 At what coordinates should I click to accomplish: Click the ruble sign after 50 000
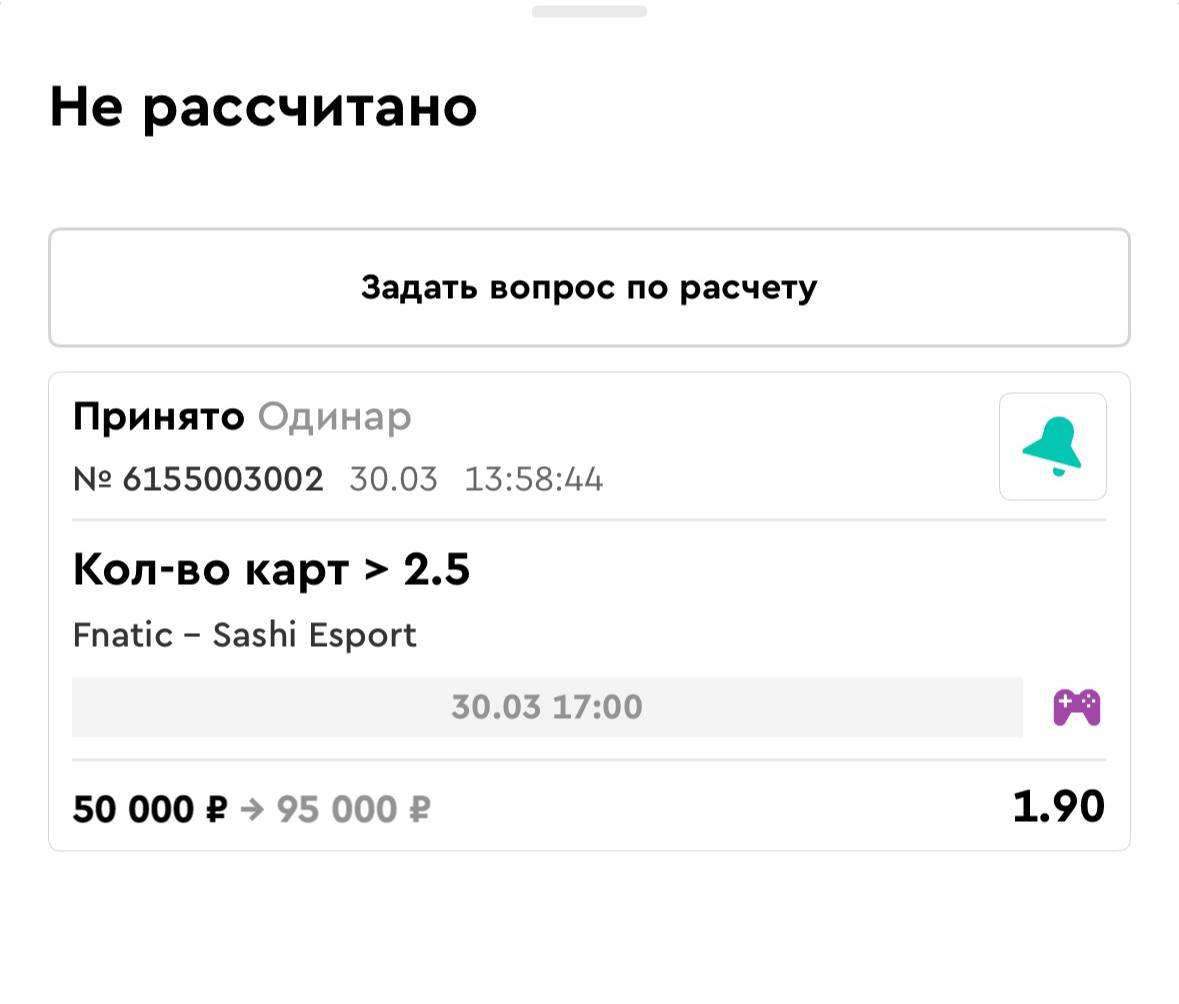[x=217, y=809]
